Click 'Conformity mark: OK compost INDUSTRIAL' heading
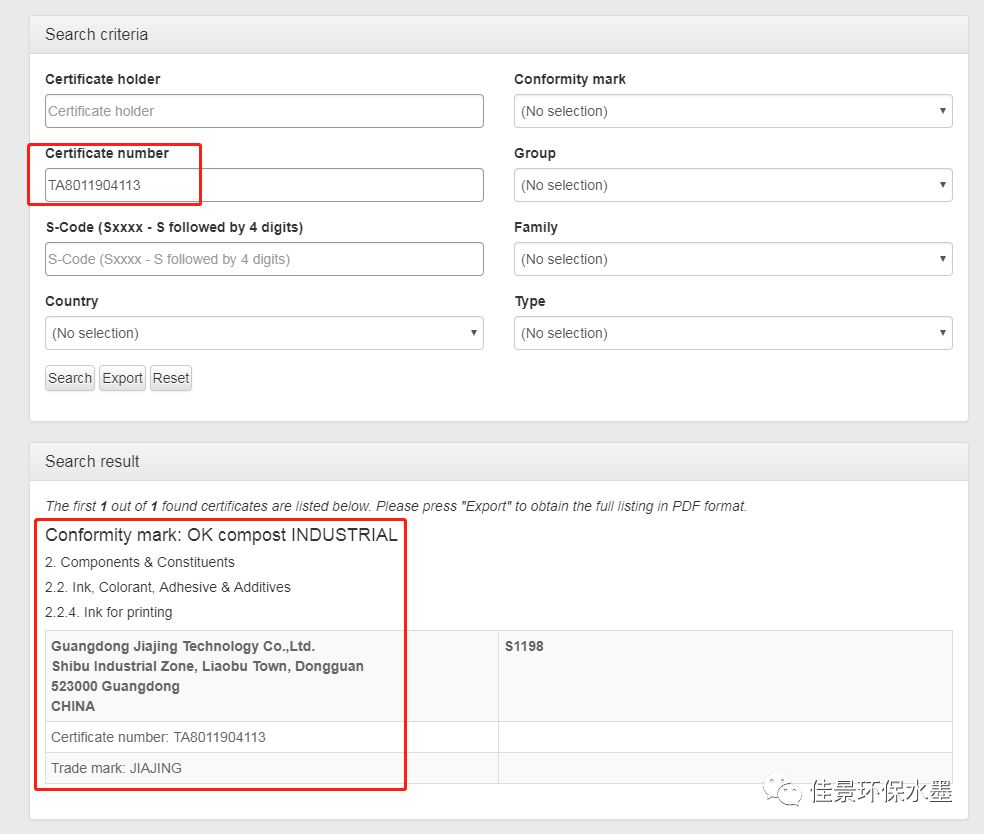Image resolution: width=984 pixels, height=834 pixels. click(x=222, y=535)
